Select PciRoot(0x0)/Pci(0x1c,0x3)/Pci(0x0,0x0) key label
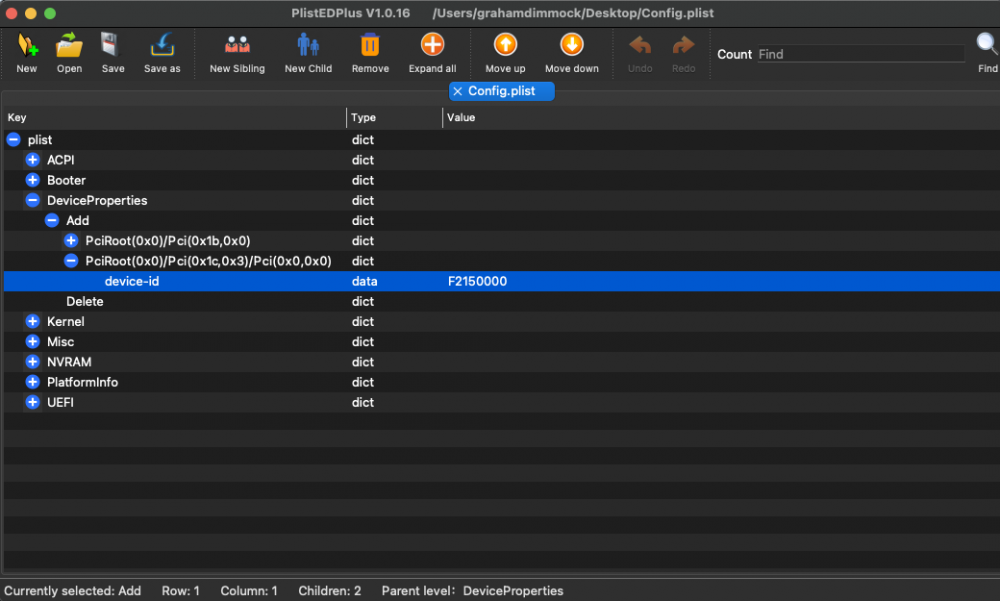1000x601 pixels. pos(209,261)
